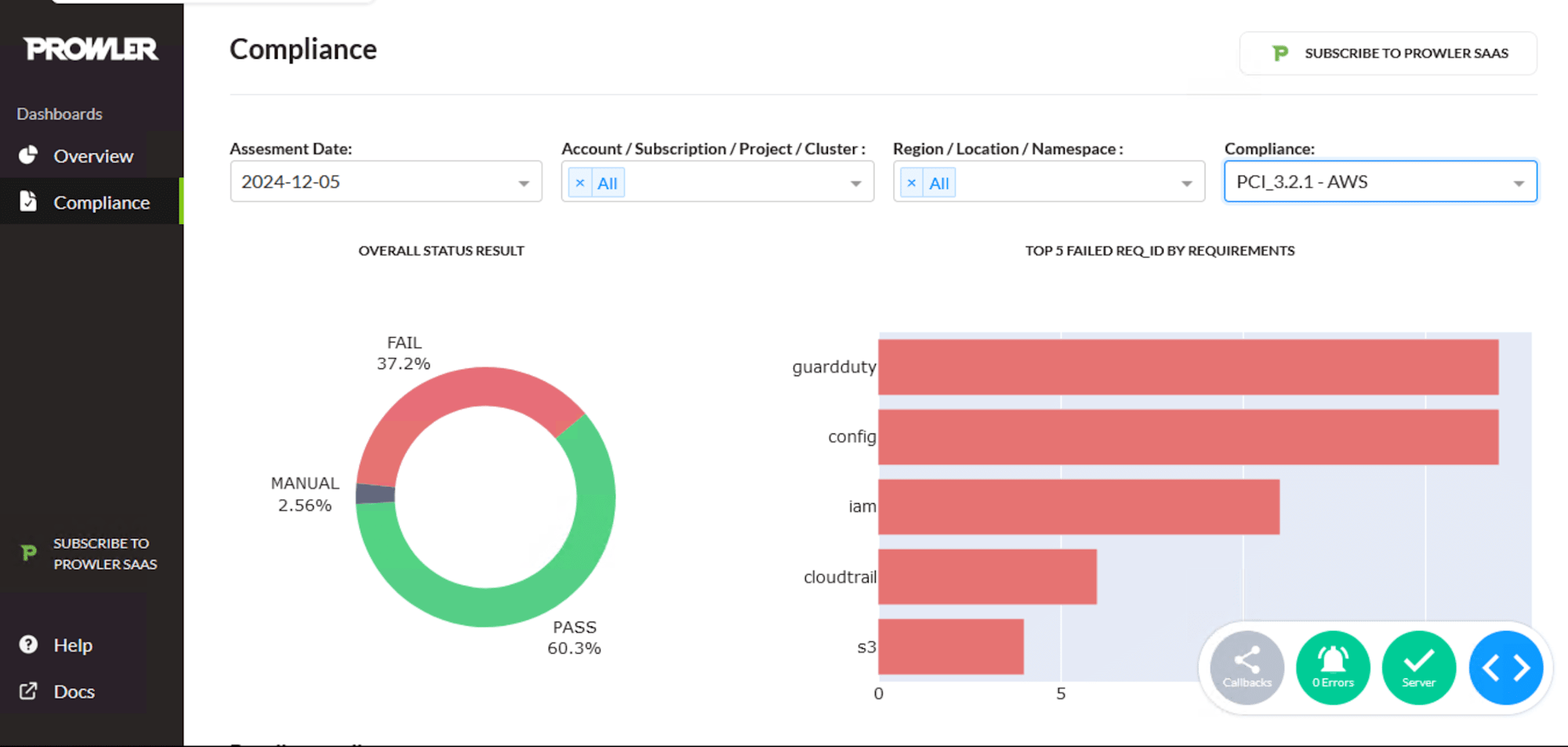Click the Compliance document icon
The width and height of the screenshot is (1568, 747).
point(28,201)
